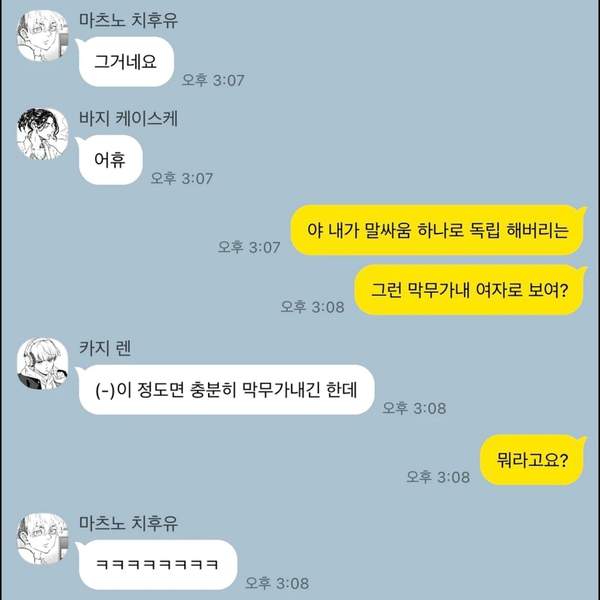The image size is (600, 600).
Task: Open 마츠노 치후유's top profile picture
Action: pyautogui.click(x=42, y=36)
